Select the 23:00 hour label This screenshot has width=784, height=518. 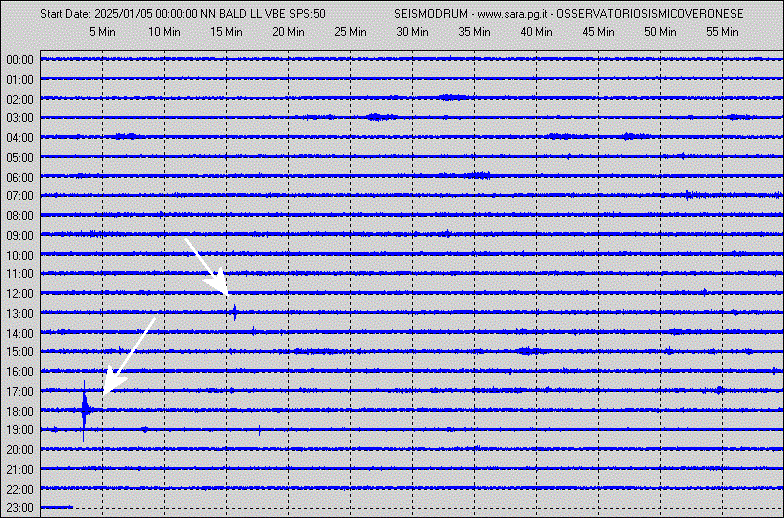click(20, 508)
